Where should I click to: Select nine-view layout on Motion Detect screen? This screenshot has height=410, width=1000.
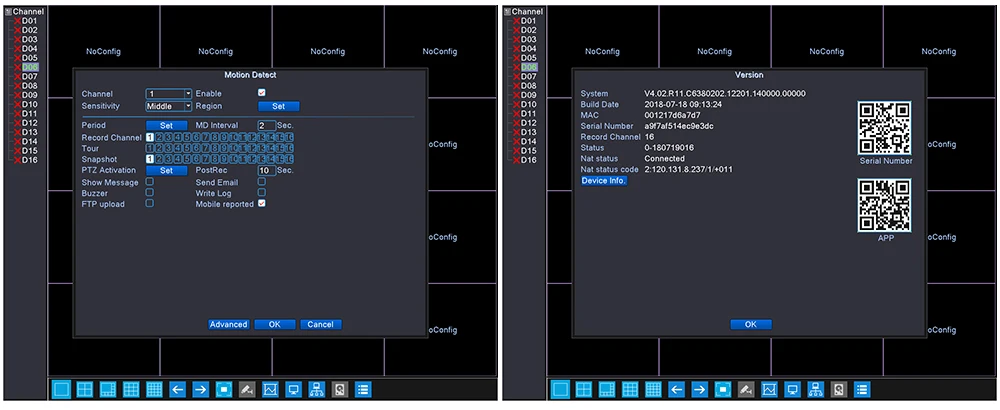131,389
